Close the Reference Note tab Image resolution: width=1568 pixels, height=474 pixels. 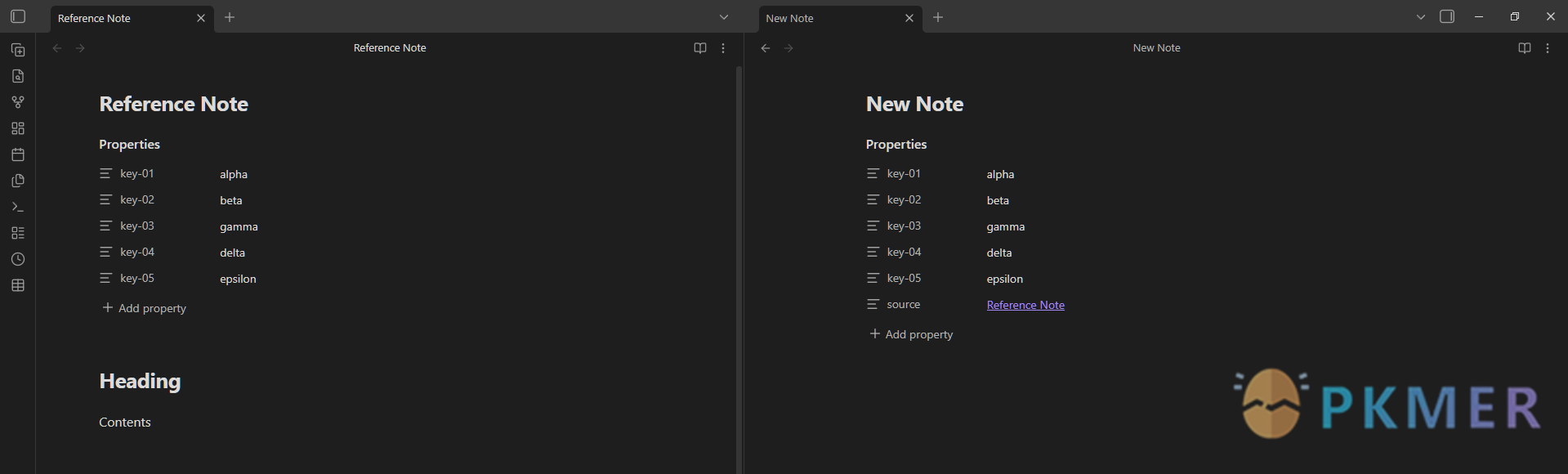201,18
